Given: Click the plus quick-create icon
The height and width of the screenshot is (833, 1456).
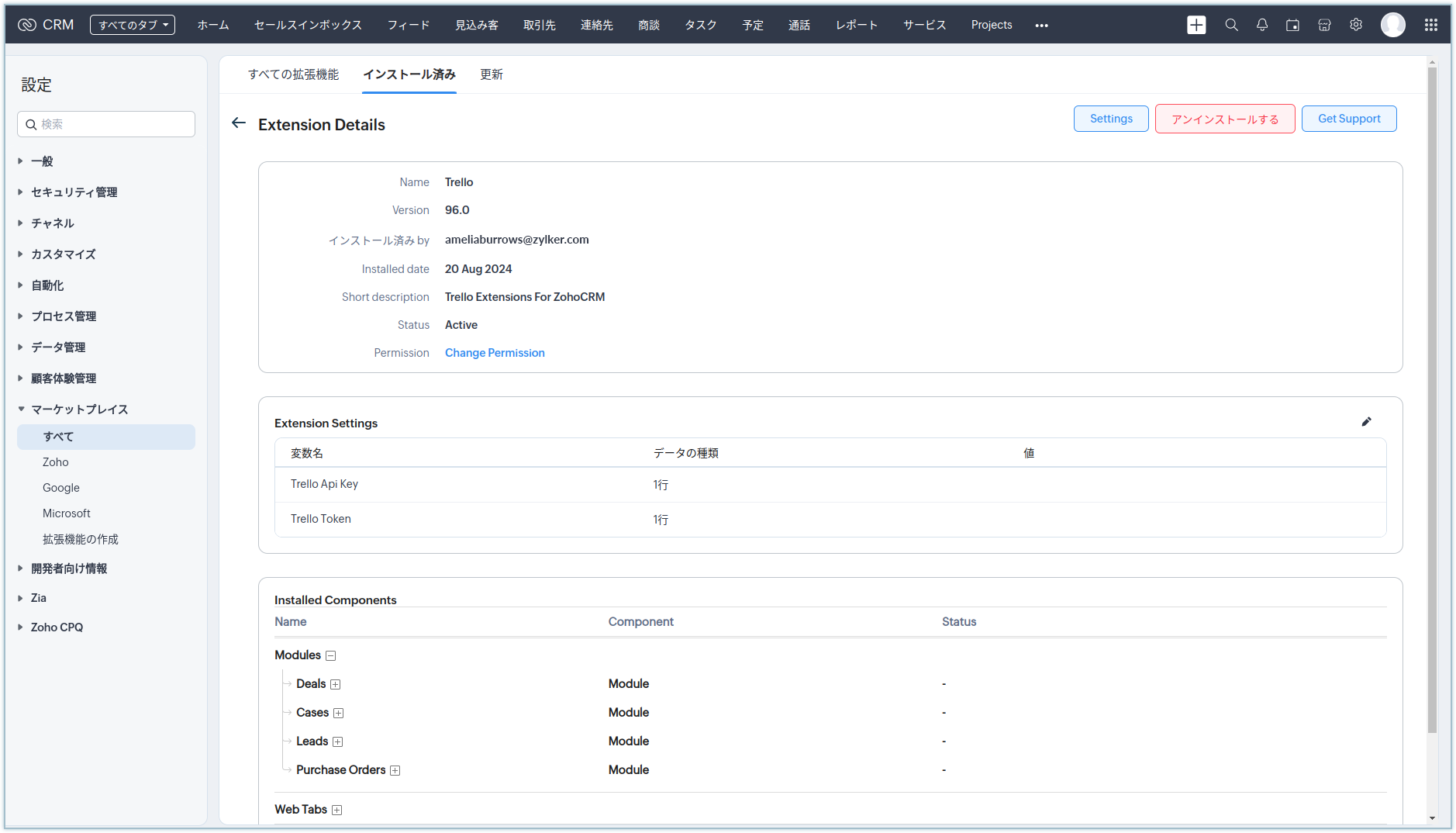Looking at the screenshot, I should pos(1196,25).
